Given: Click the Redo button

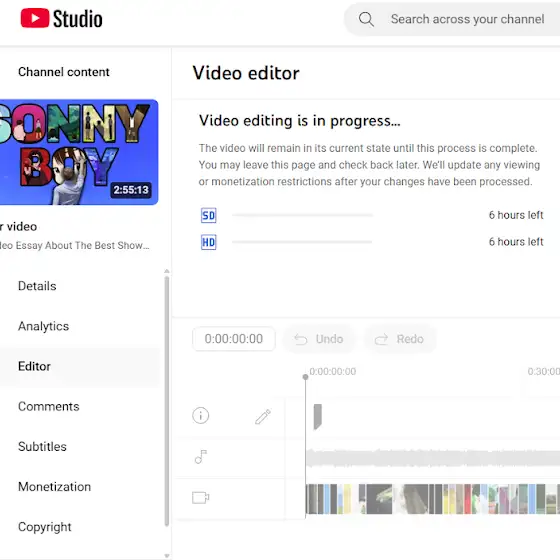Looking at the screenshot, I should click(x=400, y=339).
